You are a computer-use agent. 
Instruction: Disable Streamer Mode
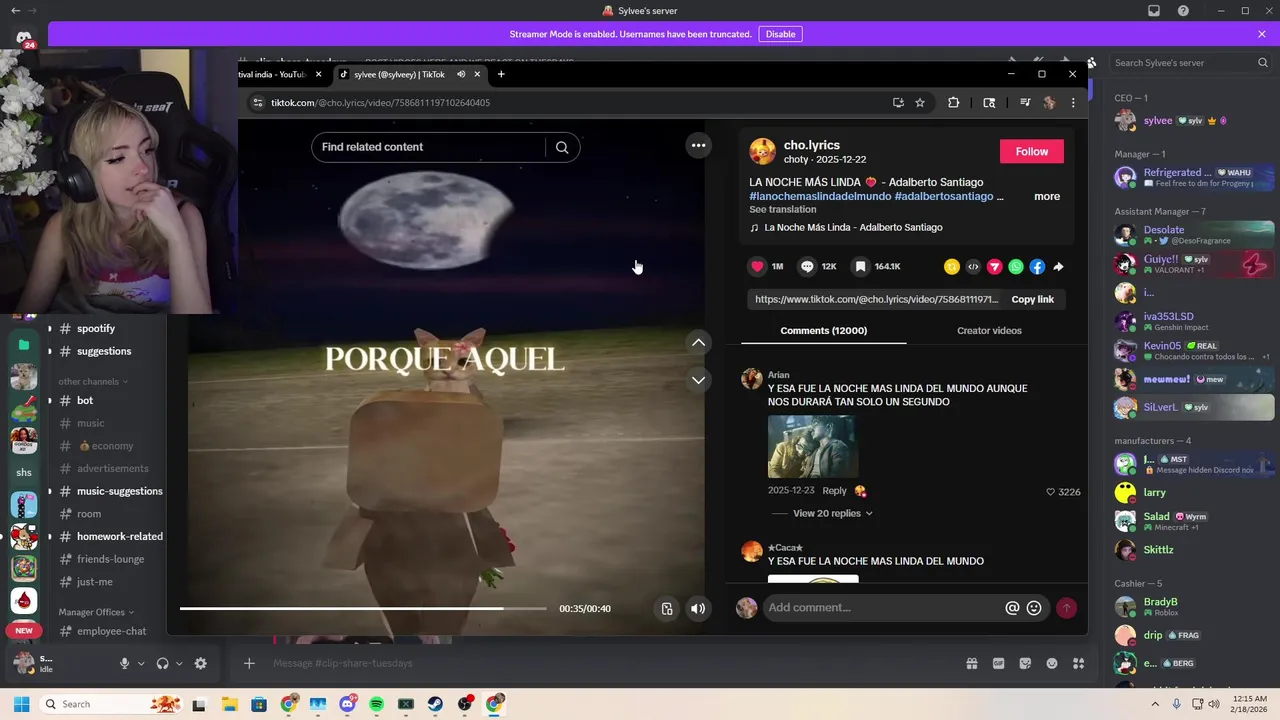780,34
